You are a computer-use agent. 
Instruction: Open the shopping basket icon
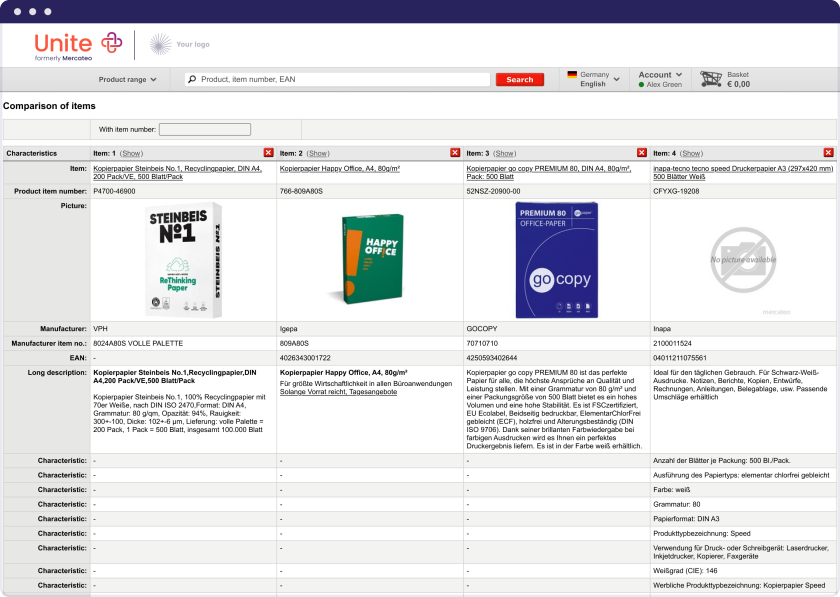pyautogui.click(x=711, y=78)
